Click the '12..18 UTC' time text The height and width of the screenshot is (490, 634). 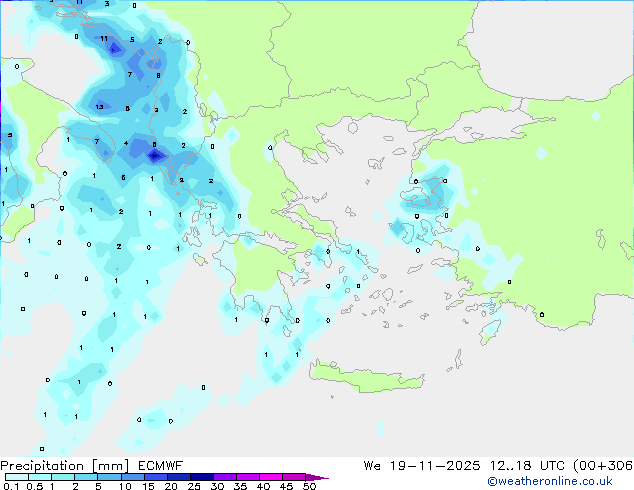point(527,466)
